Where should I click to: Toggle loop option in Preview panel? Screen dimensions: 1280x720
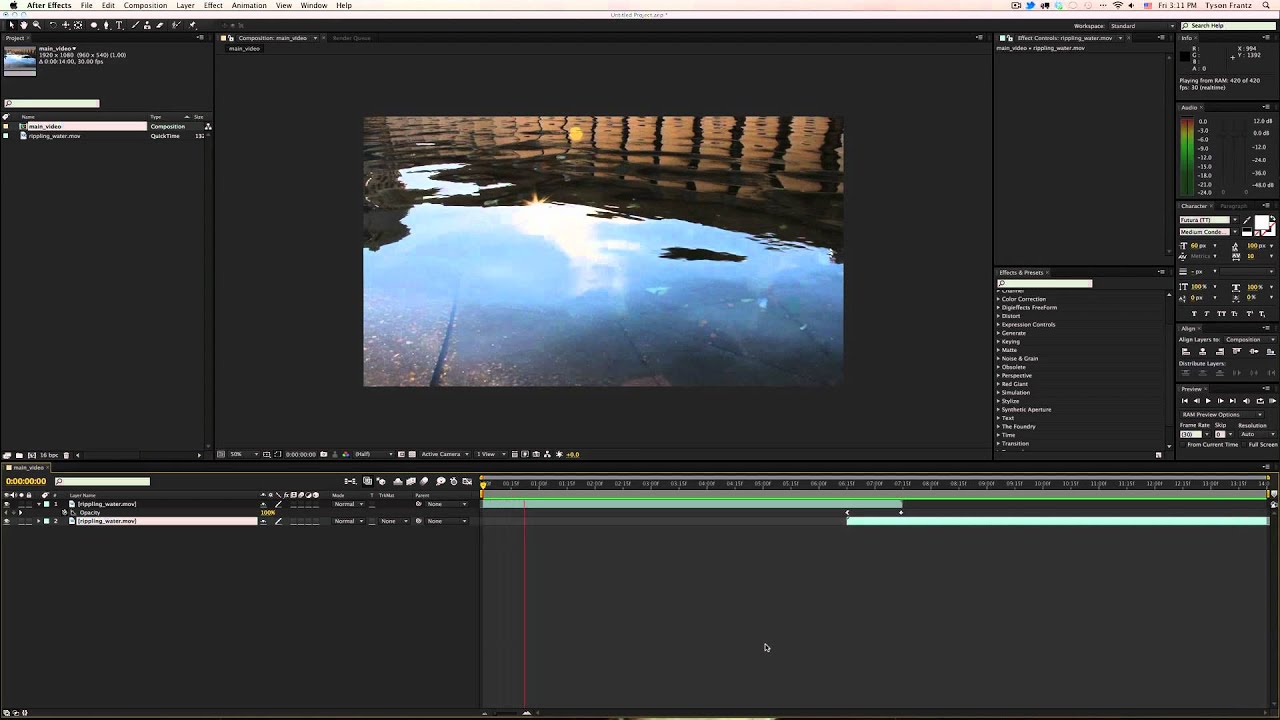click(1260, 401)
